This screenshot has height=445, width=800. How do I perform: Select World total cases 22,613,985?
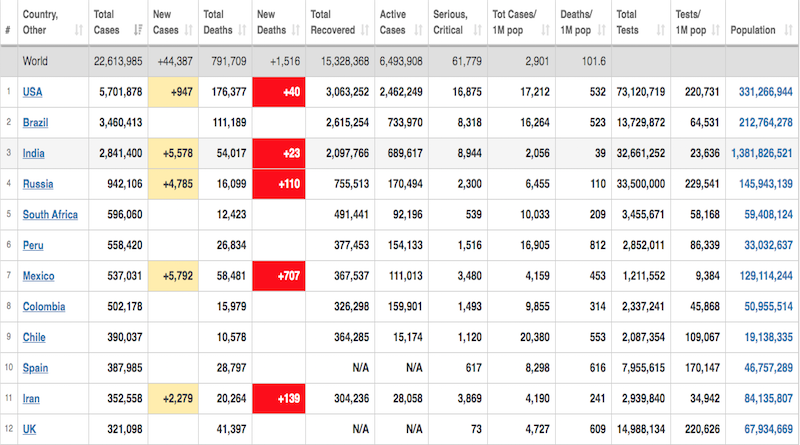118,61
